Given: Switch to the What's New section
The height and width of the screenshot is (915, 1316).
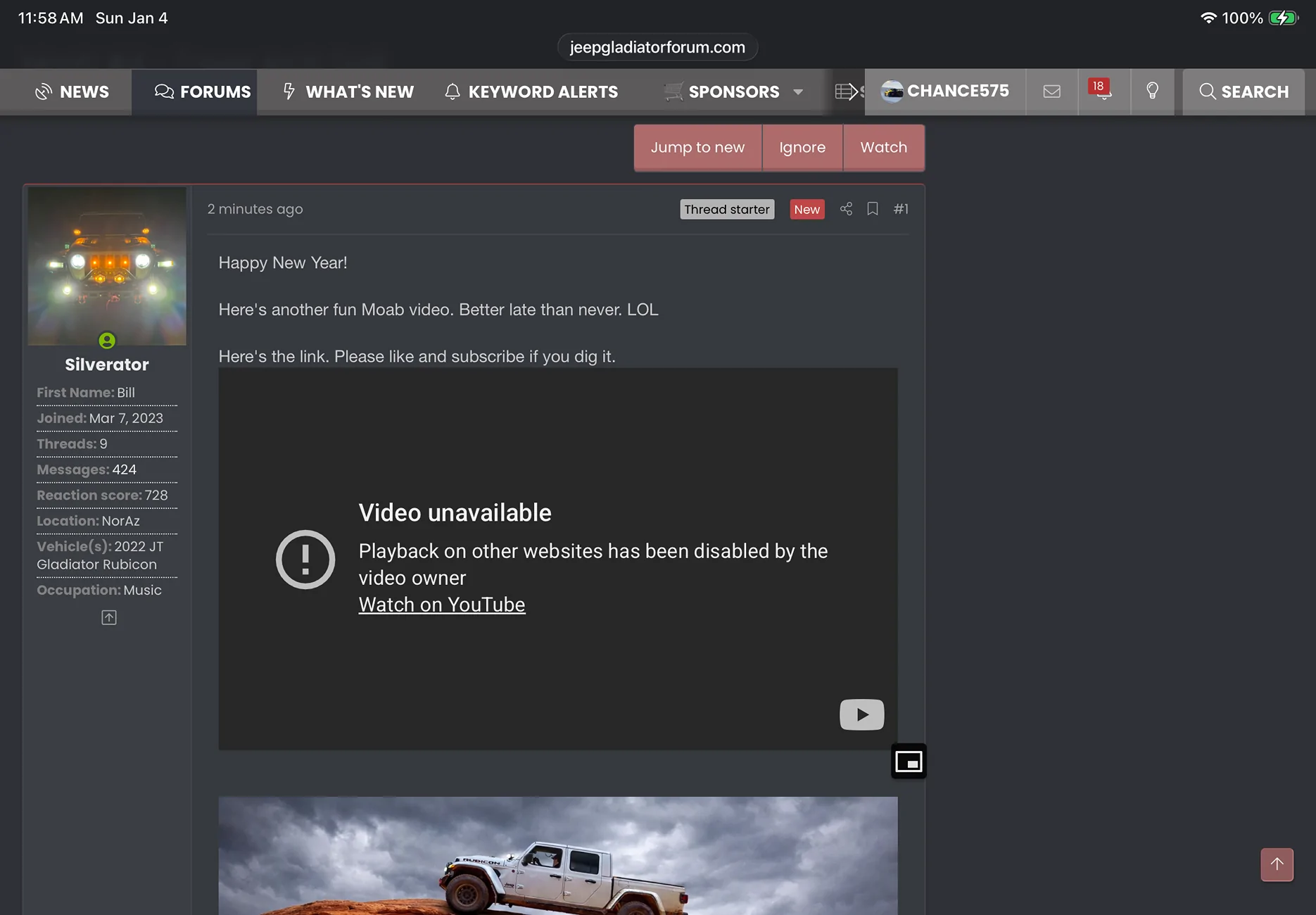Looking at the screenshot, I should (x=347, y=91).
